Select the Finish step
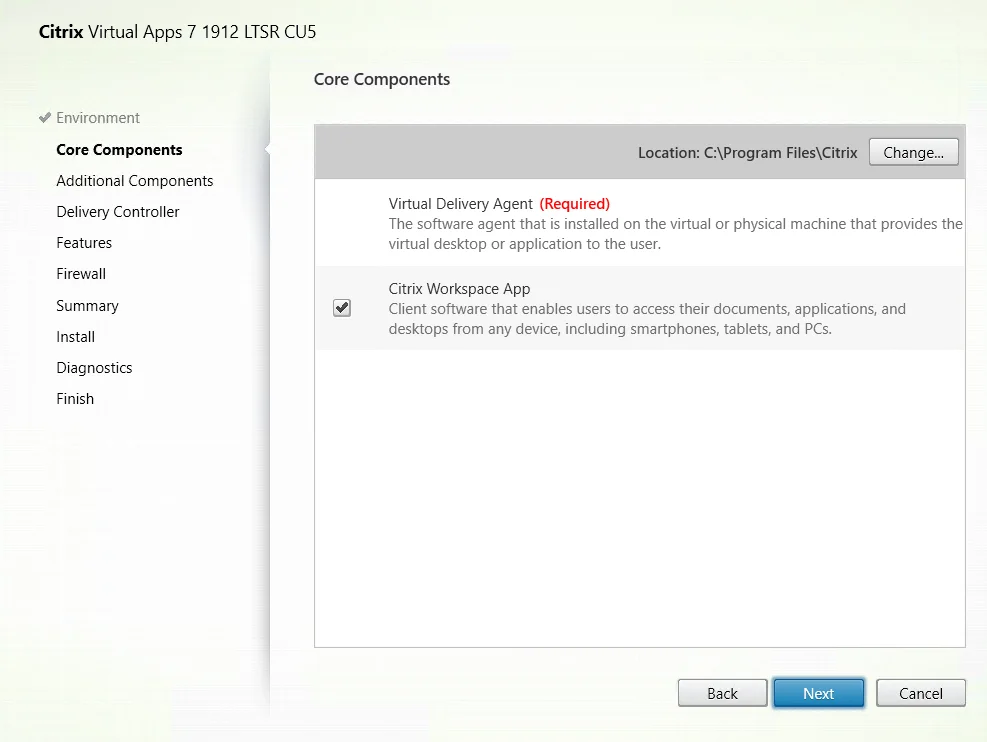 pyautogui.click(x=75, y=399)
